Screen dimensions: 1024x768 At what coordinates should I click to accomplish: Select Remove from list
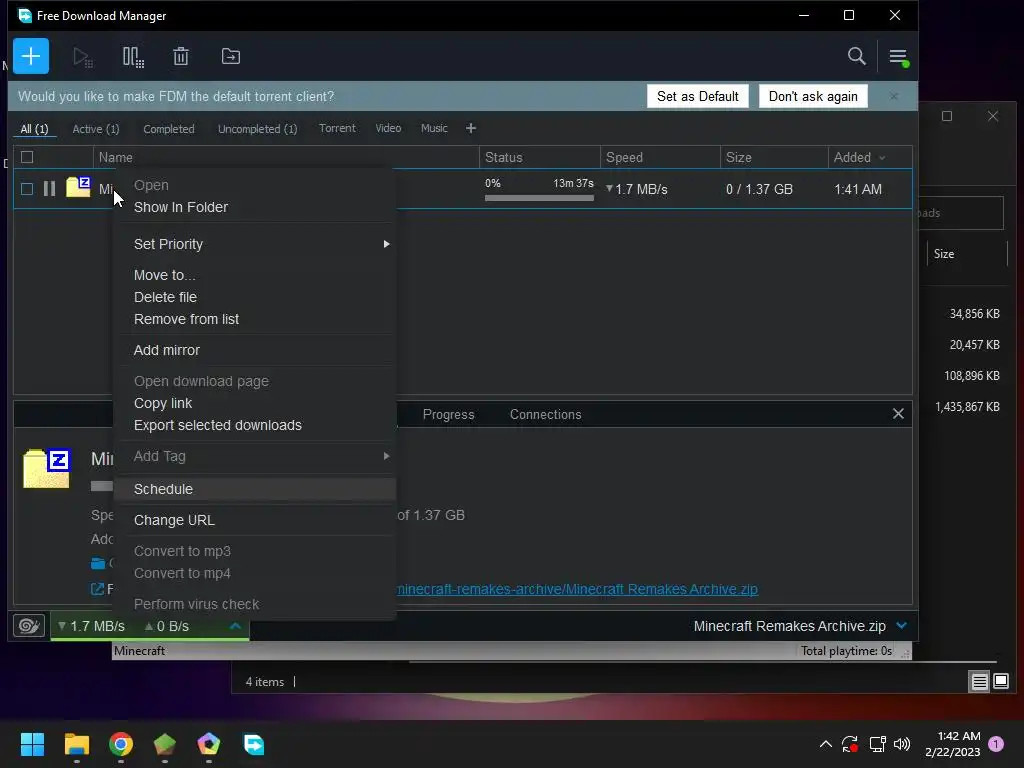tap(186, 319)
